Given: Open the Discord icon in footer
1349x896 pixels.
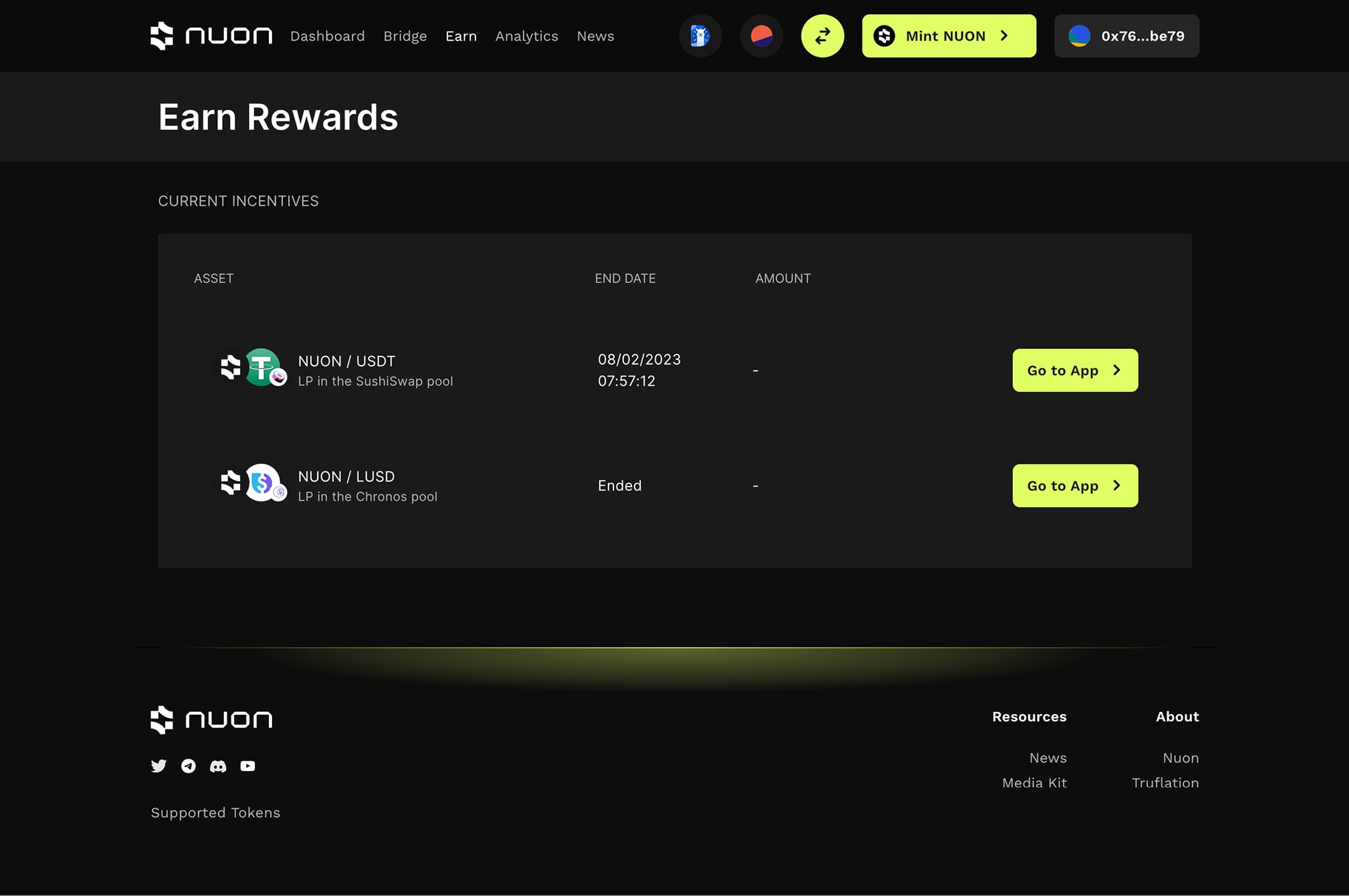Looking at the screenshot, I should (x=218, y=767).
